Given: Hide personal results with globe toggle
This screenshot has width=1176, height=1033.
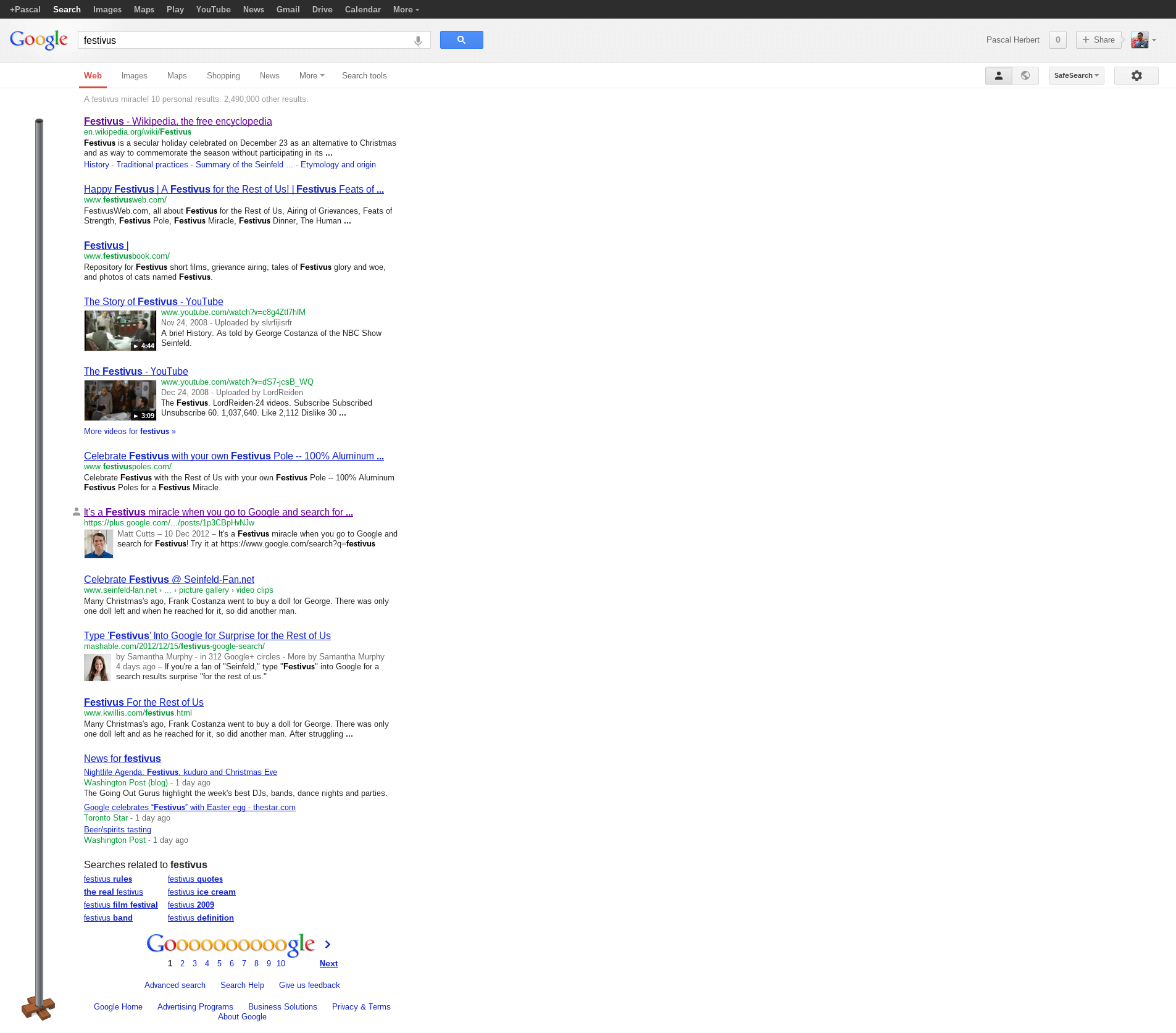Looking at the screenshot, I should (x=1025, y=75).
